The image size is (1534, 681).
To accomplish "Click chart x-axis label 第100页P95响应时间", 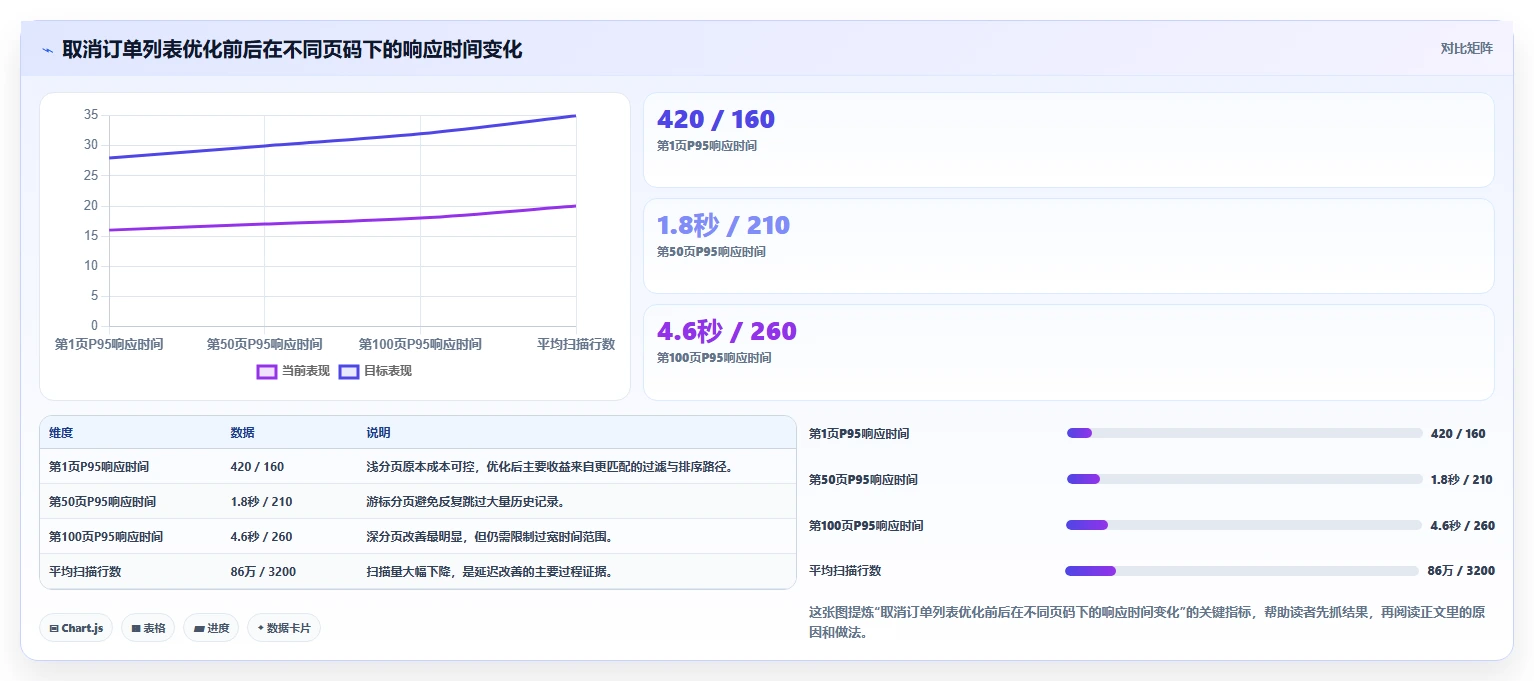I will 420,344.
